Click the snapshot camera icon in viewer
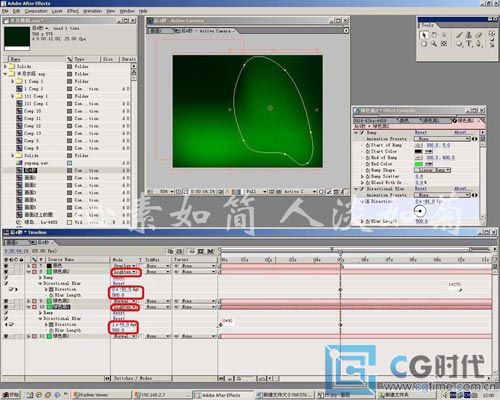 [221, 192]
